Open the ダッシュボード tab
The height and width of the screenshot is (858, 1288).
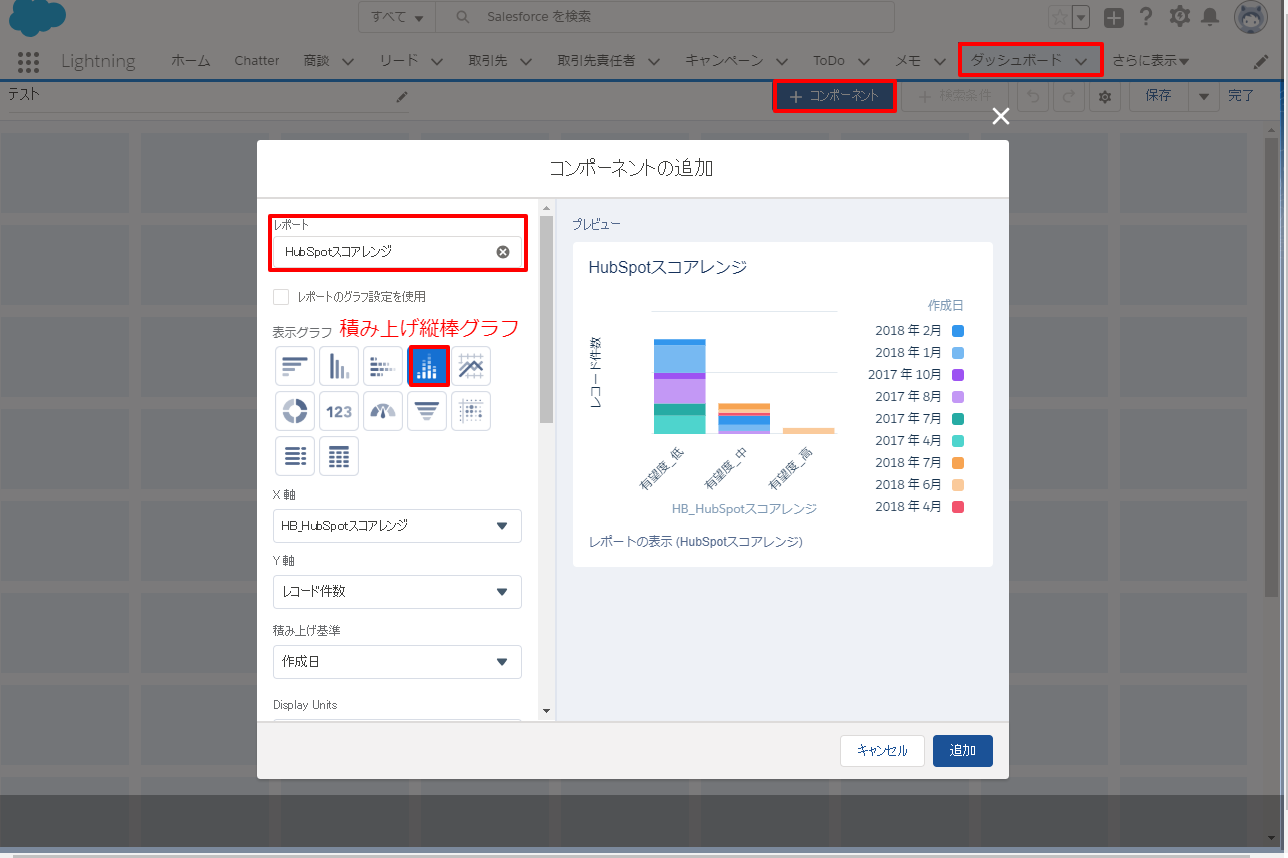(1029, 60)
